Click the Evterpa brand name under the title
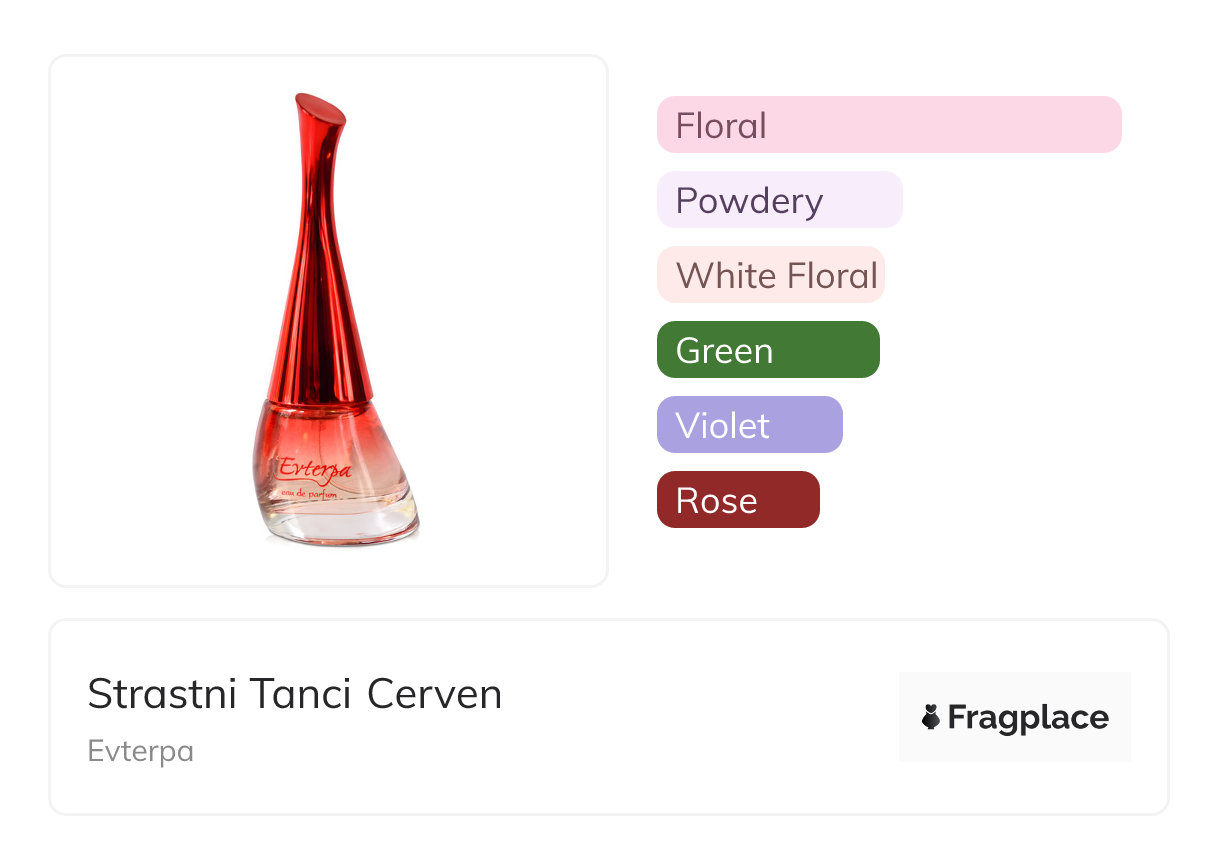 tap(140, 751)
